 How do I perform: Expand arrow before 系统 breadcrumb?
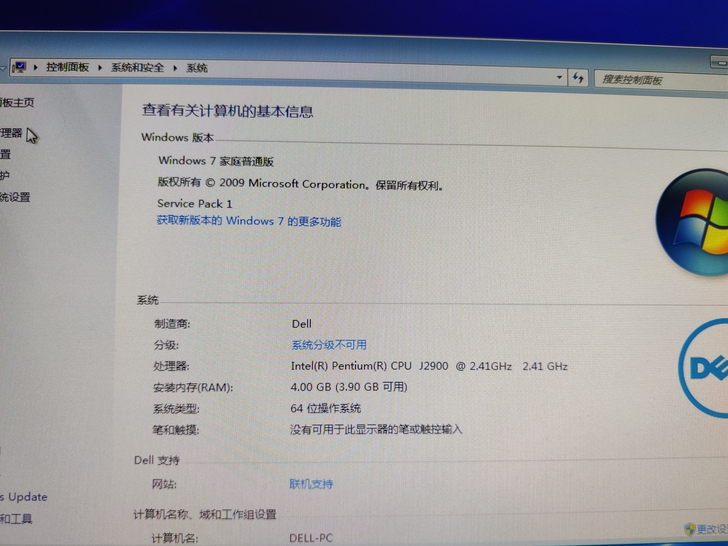(x=176, y=68)
